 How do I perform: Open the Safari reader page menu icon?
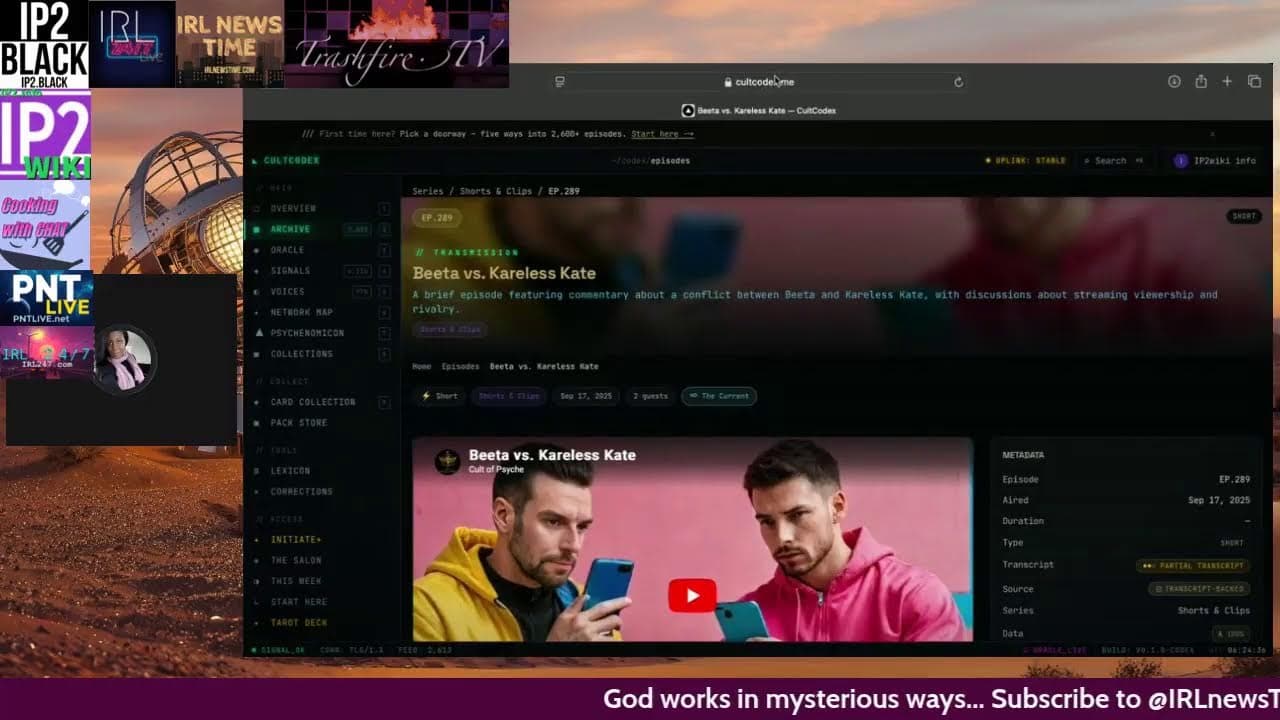point(560,82)
